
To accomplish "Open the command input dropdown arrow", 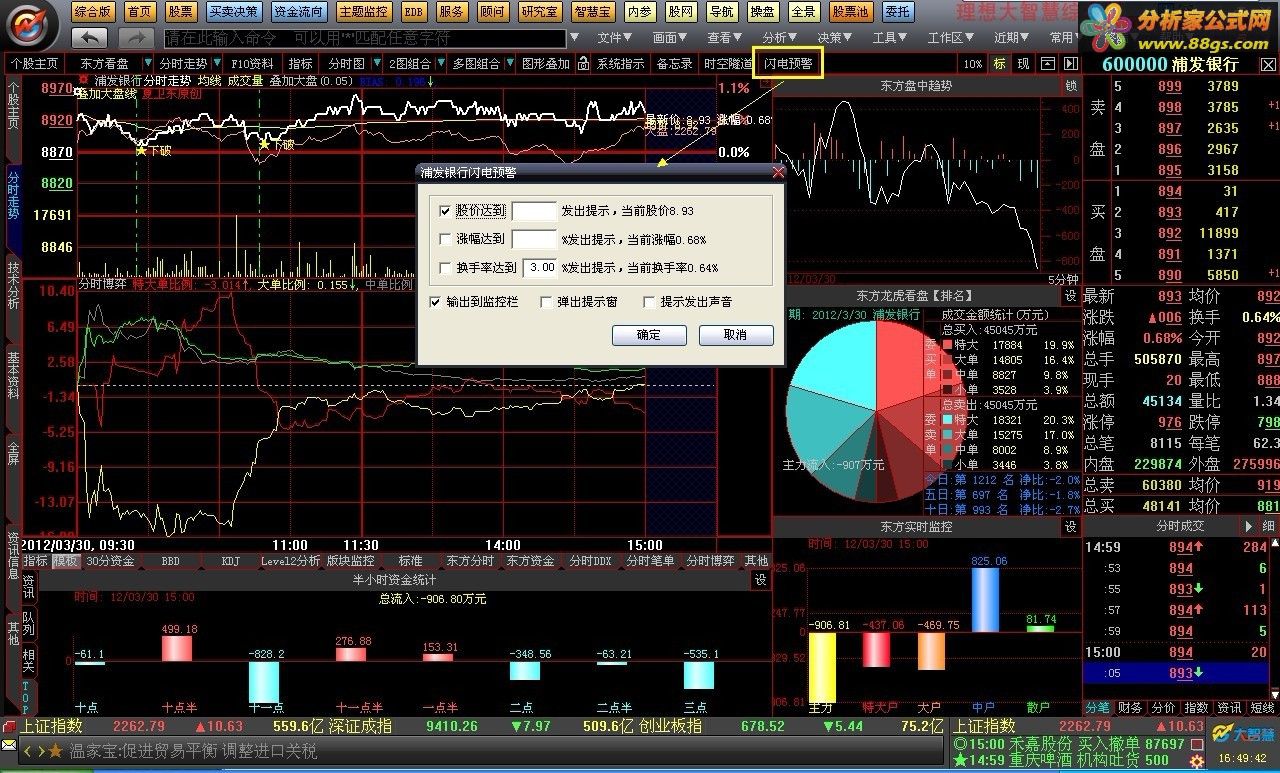I will (573, 38).
